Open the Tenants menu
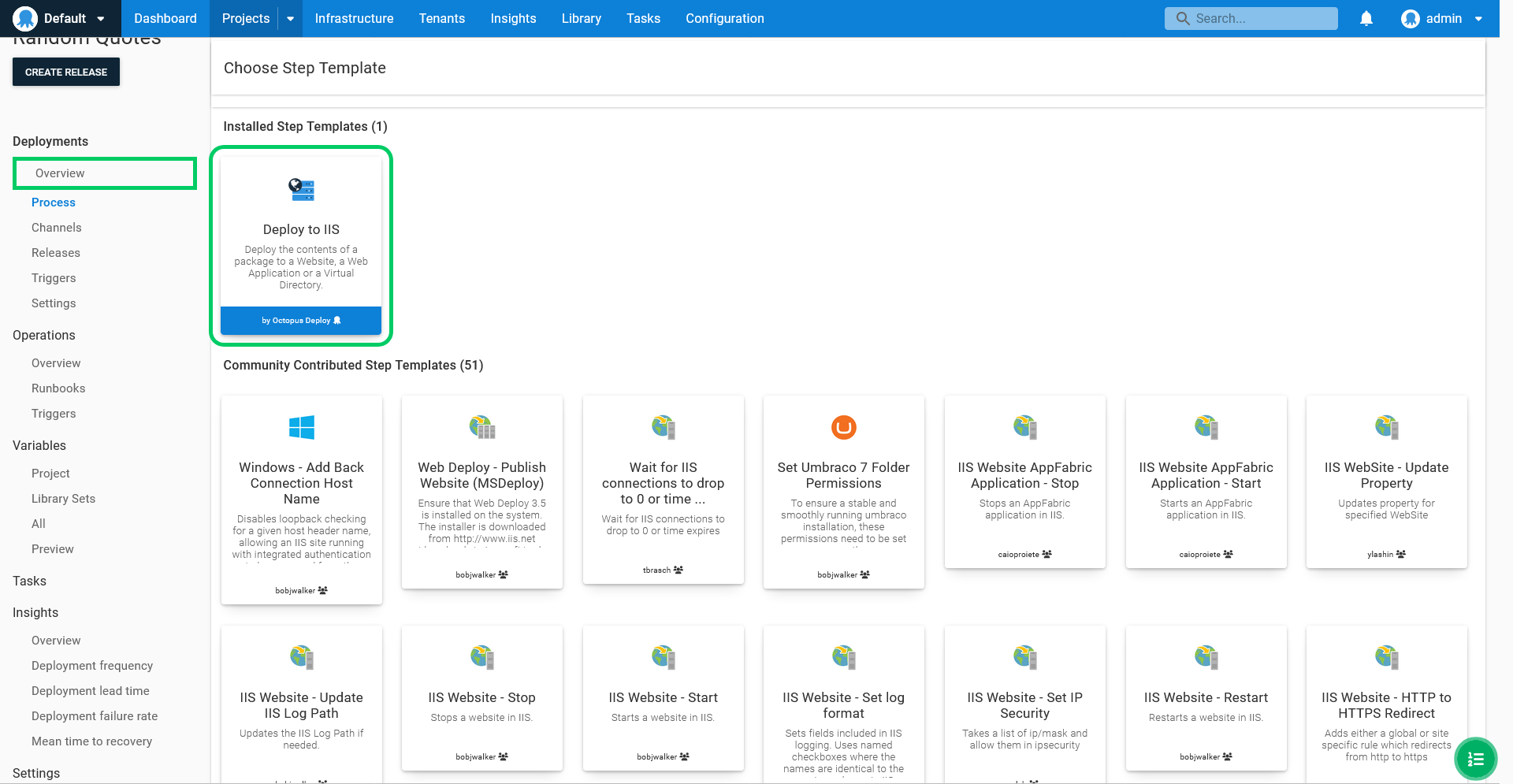This screenshot has height=784, width=1513. [442, 18]
